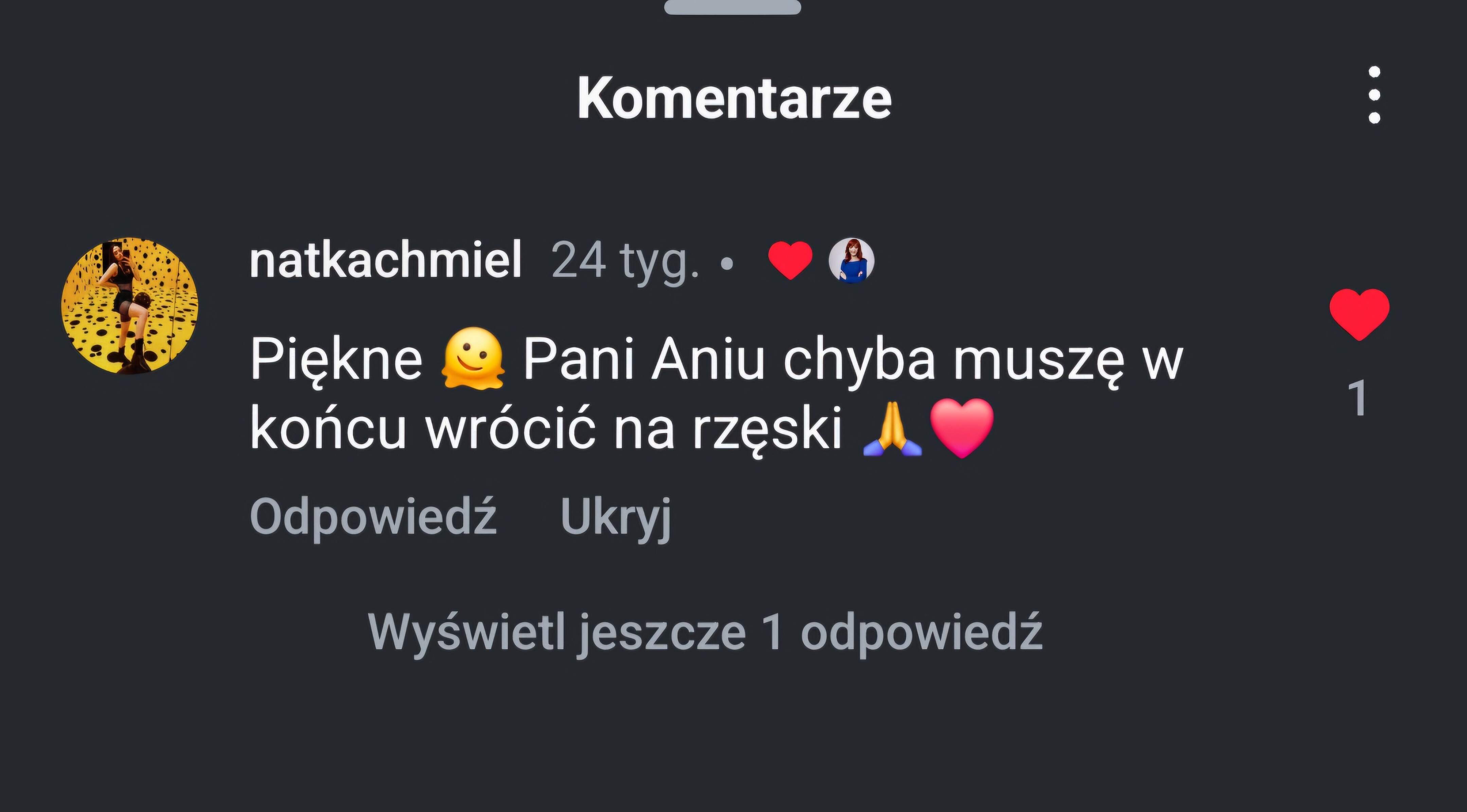Open natkachmiel username profile link
Image resolution: width=1467 pixels, height=812 pixels.
coord(385,260)
